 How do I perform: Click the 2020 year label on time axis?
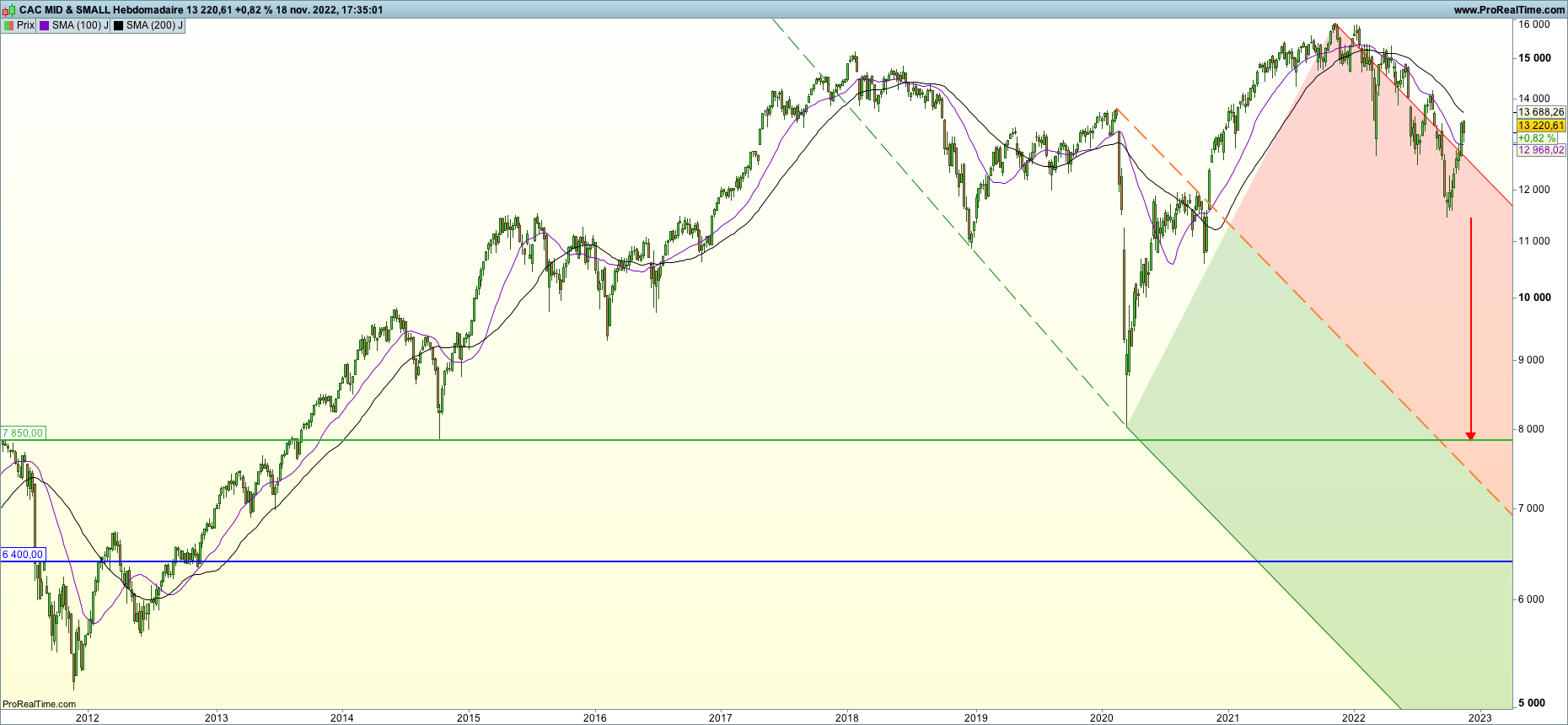pyautogui.click(x=1102, y=718)
